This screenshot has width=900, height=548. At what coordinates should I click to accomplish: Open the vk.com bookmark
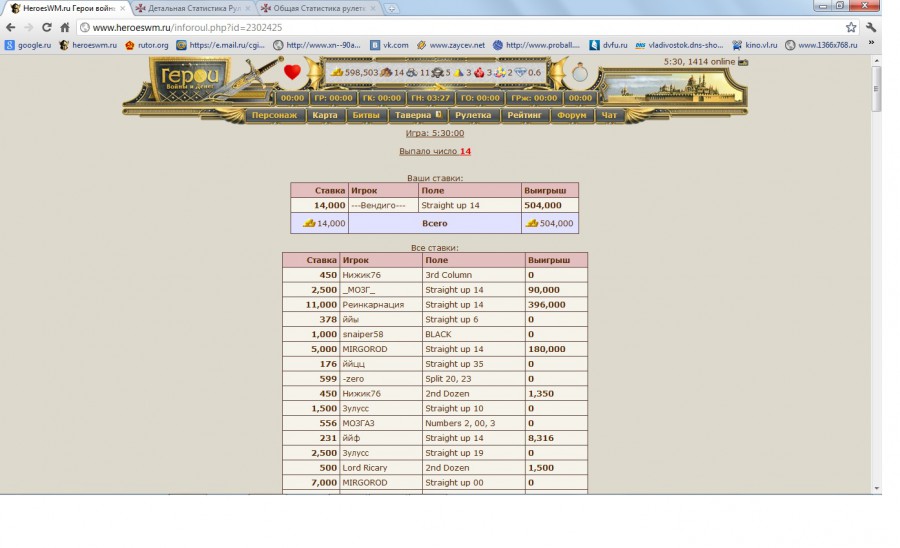tap(389, 45)
